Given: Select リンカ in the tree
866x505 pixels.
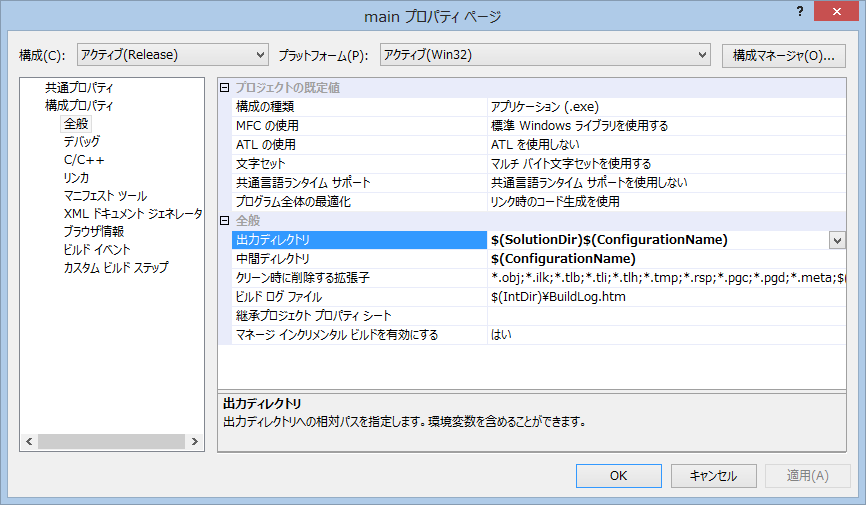Looking at the screenshot, I should (x=76, y=178).
